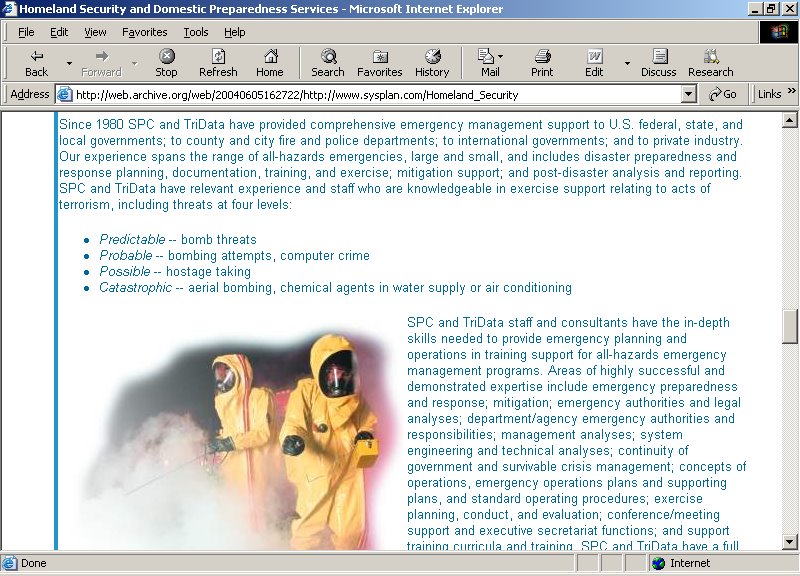Open the View menu
This screenshot has width=800, height=576.
95,32
